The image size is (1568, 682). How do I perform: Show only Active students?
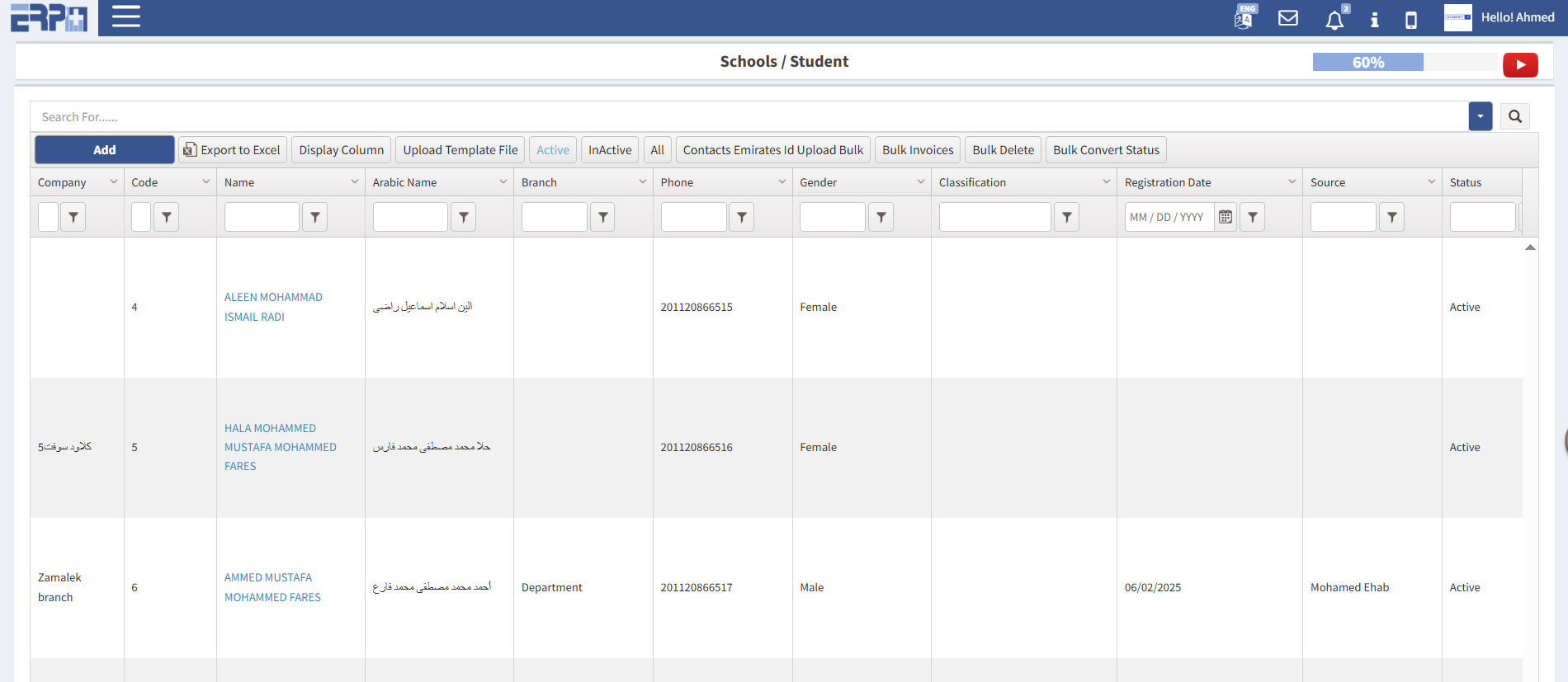[553, 150]
